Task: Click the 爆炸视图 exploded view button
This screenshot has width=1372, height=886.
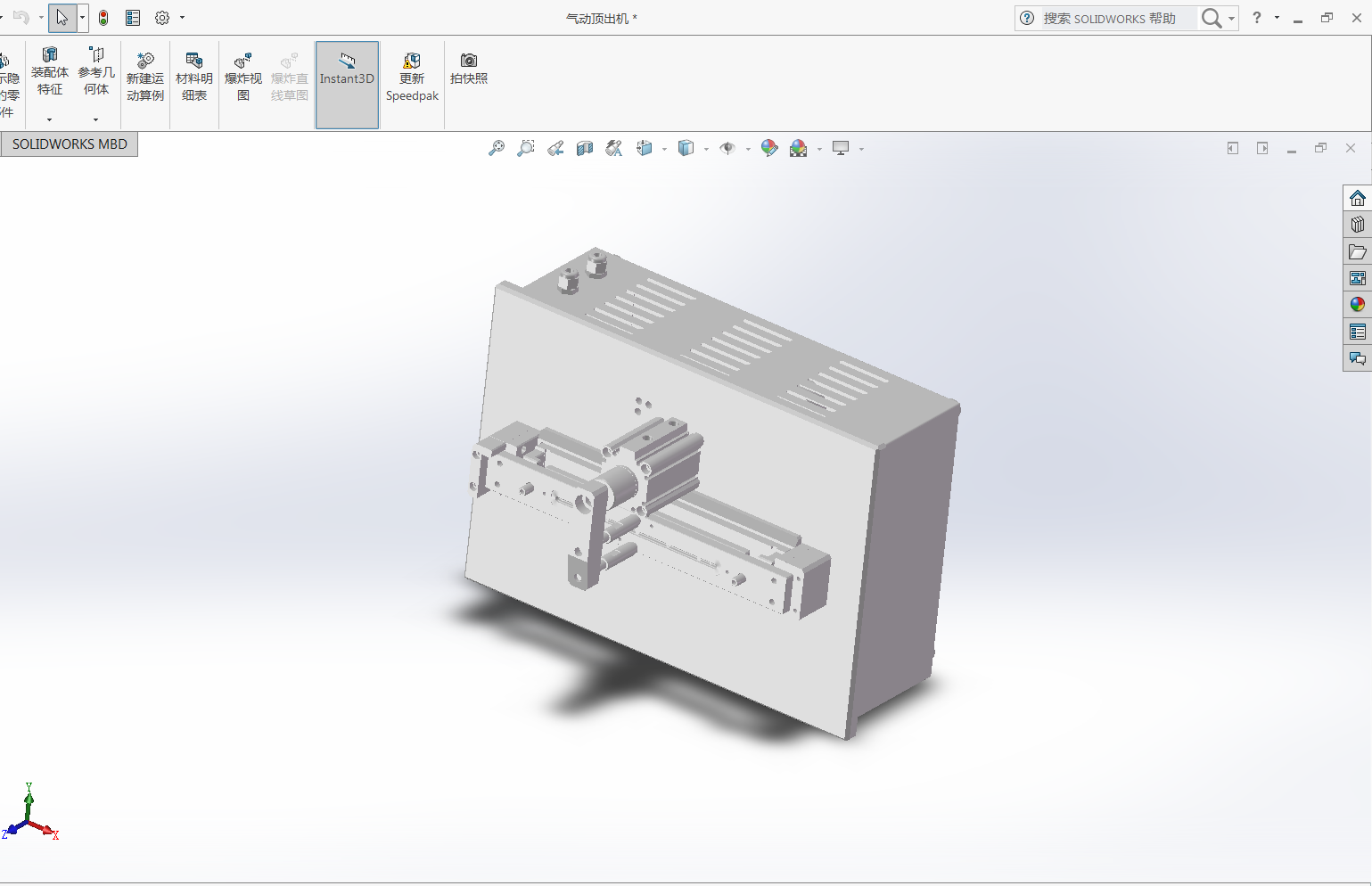Action: 242,77
